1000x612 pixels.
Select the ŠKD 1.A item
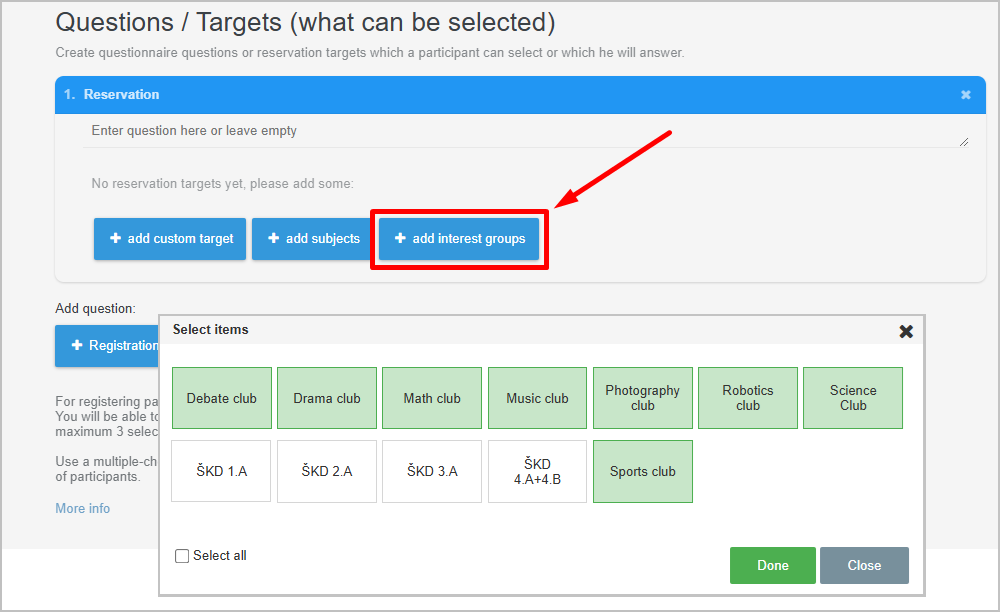tap(221, 471)
